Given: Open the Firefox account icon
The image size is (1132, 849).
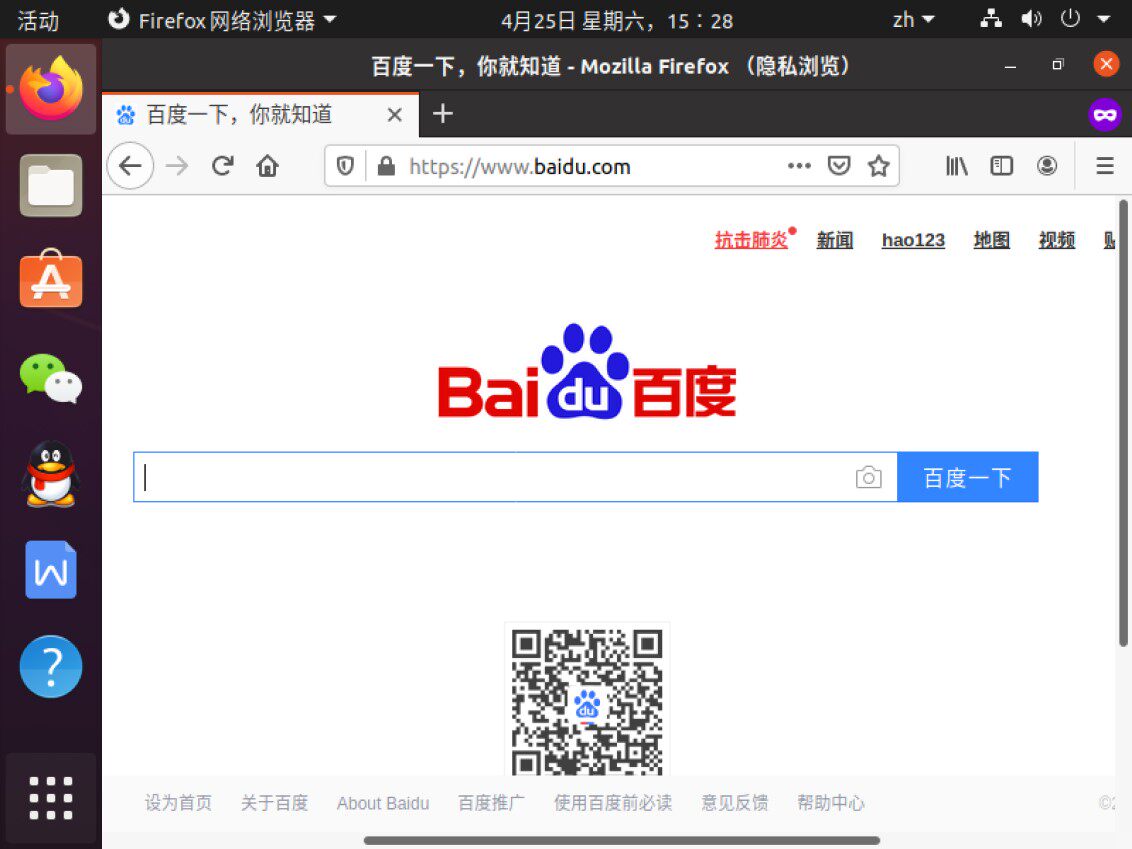Looking at the screenshot, I should [1047, 166].
